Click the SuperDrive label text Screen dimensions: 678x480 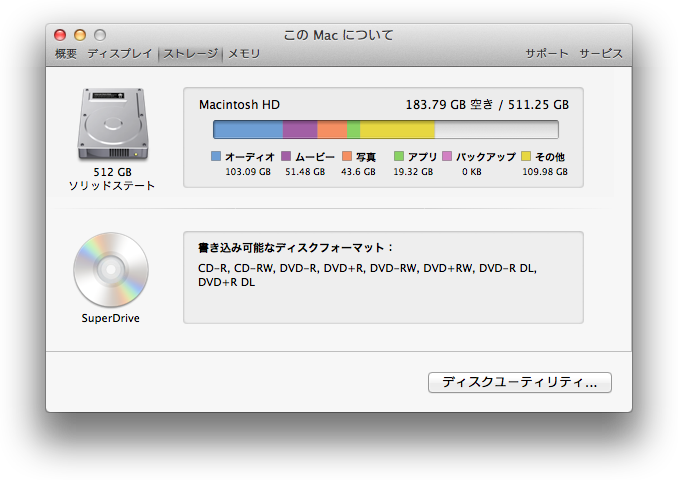(x=111, y=318)
